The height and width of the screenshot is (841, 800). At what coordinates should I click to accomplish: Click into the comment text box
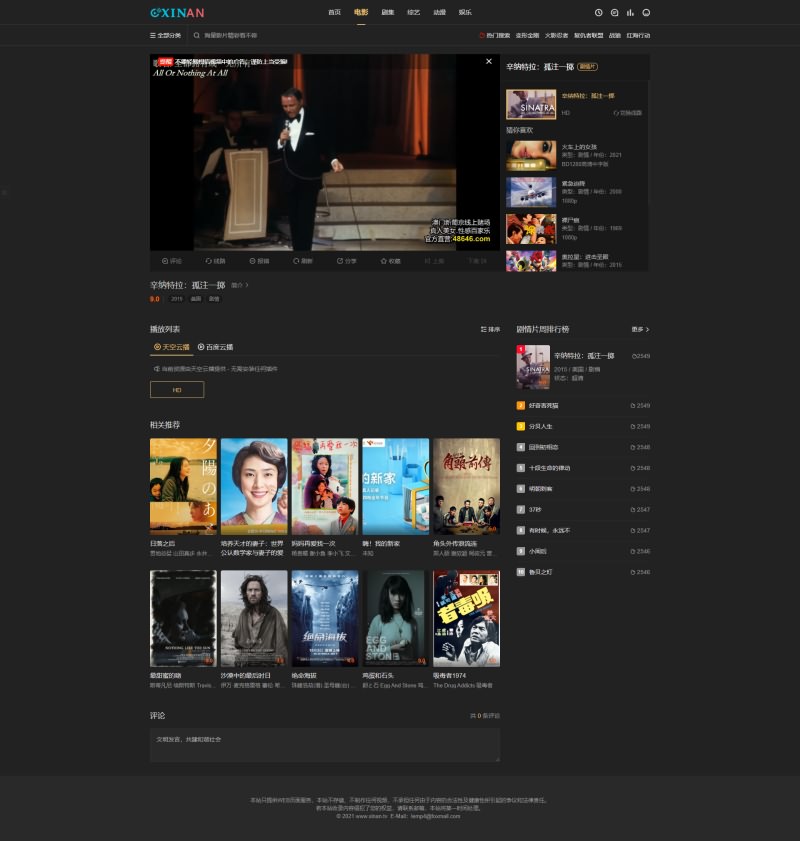tap(325, 745)
